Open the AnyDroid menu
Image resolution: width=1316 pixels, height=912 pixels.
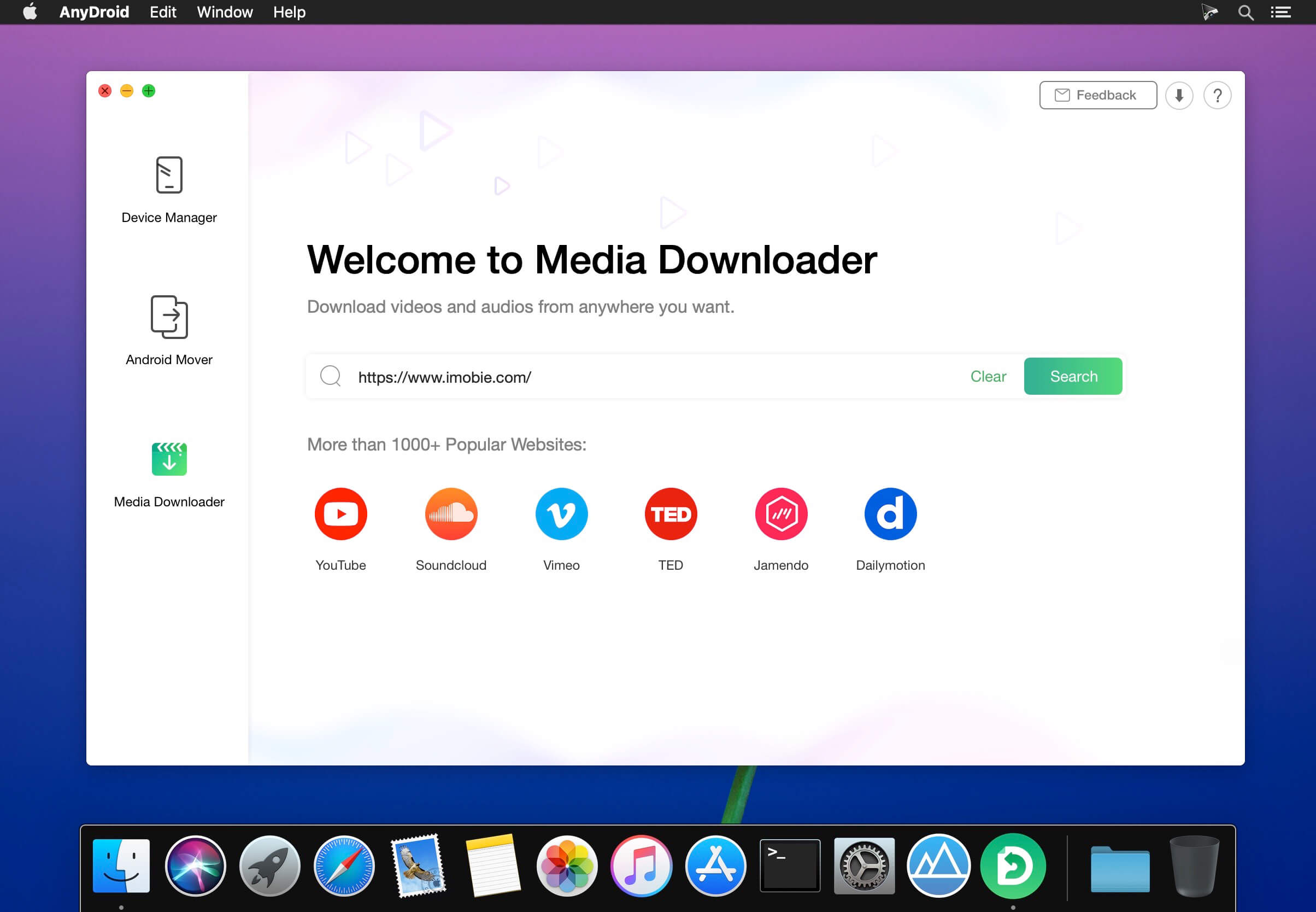93,12
